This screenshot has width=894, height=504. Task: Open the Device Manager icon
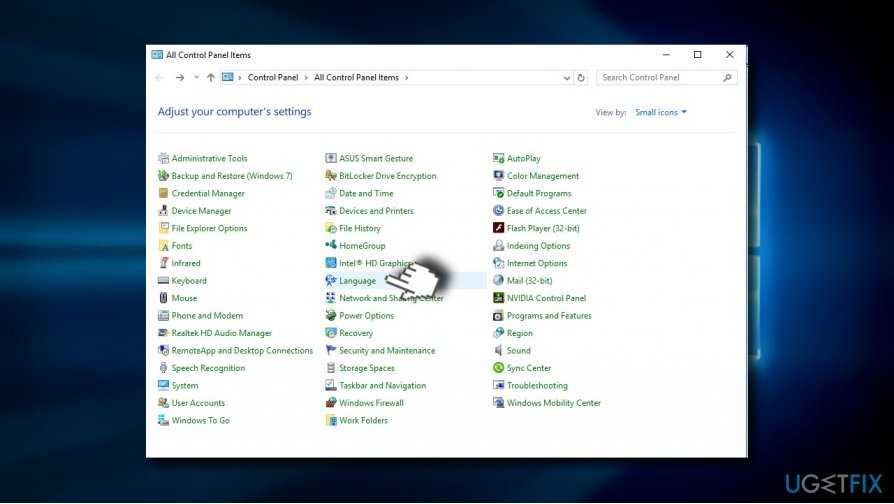(x=164, y=211)
